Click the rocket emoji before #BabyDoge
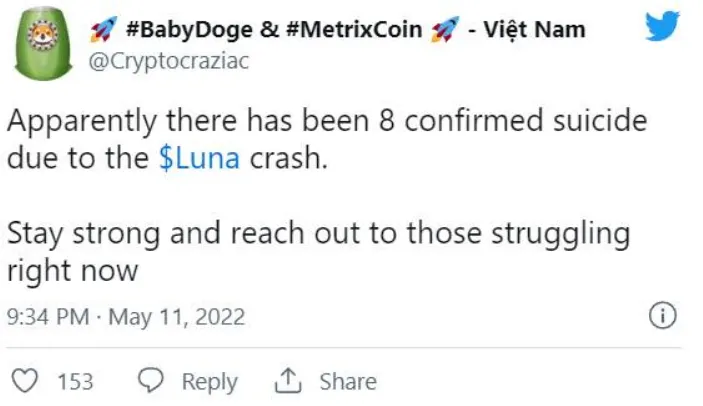The width and height of the screenshot is (703, 406). tap(102, 30)
